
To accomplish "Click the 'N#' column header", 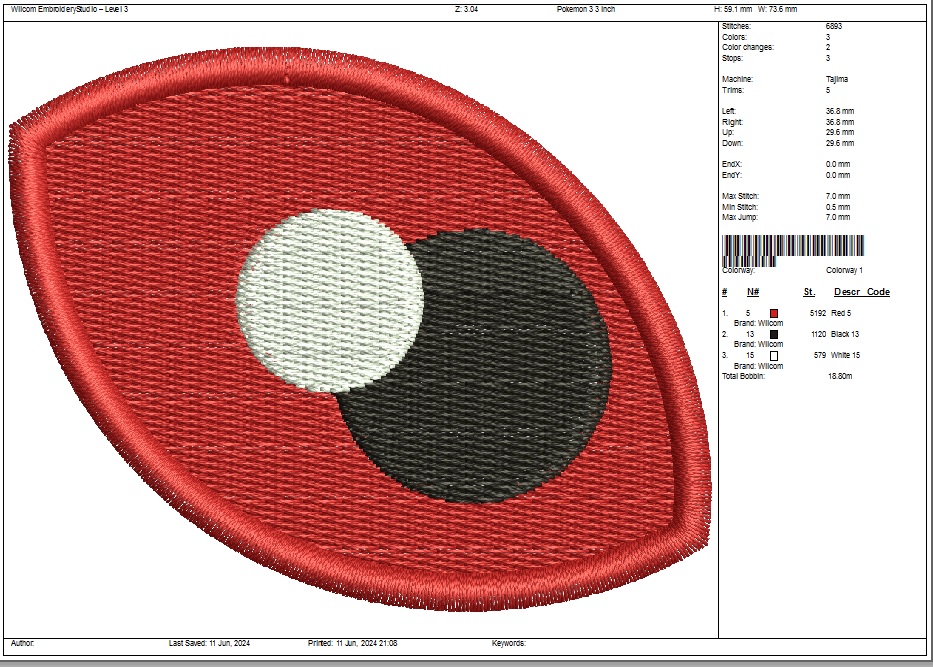I will [753, 292].
